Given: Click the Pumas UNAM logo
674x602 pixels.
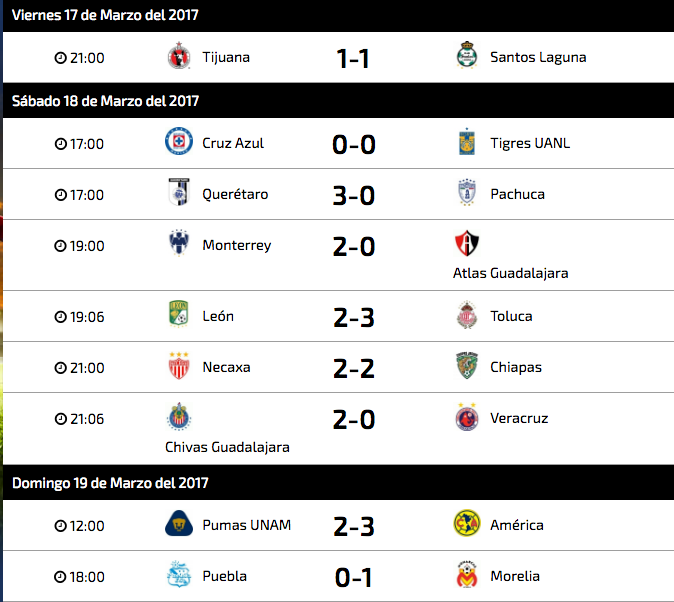Looking at the screenshot, I should point(179,523).
